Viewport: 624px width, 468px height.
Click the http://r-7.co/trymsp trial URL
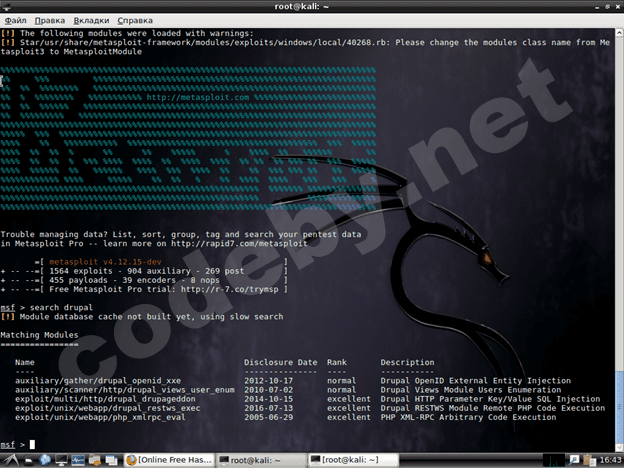pos(230,289)
